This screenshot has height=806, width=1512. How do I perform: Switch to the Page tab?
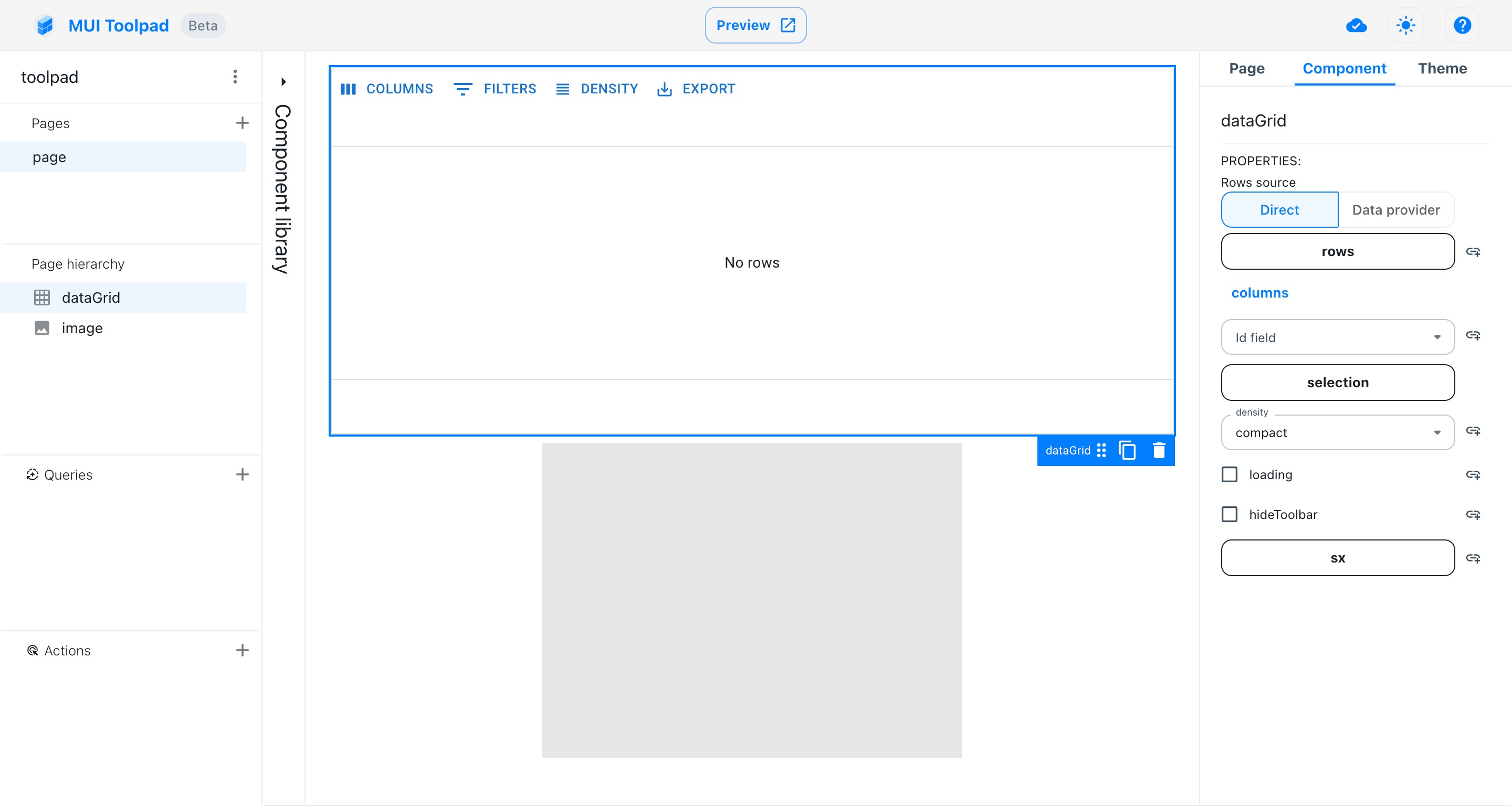pyautogui.click(x=1246, y=68)
